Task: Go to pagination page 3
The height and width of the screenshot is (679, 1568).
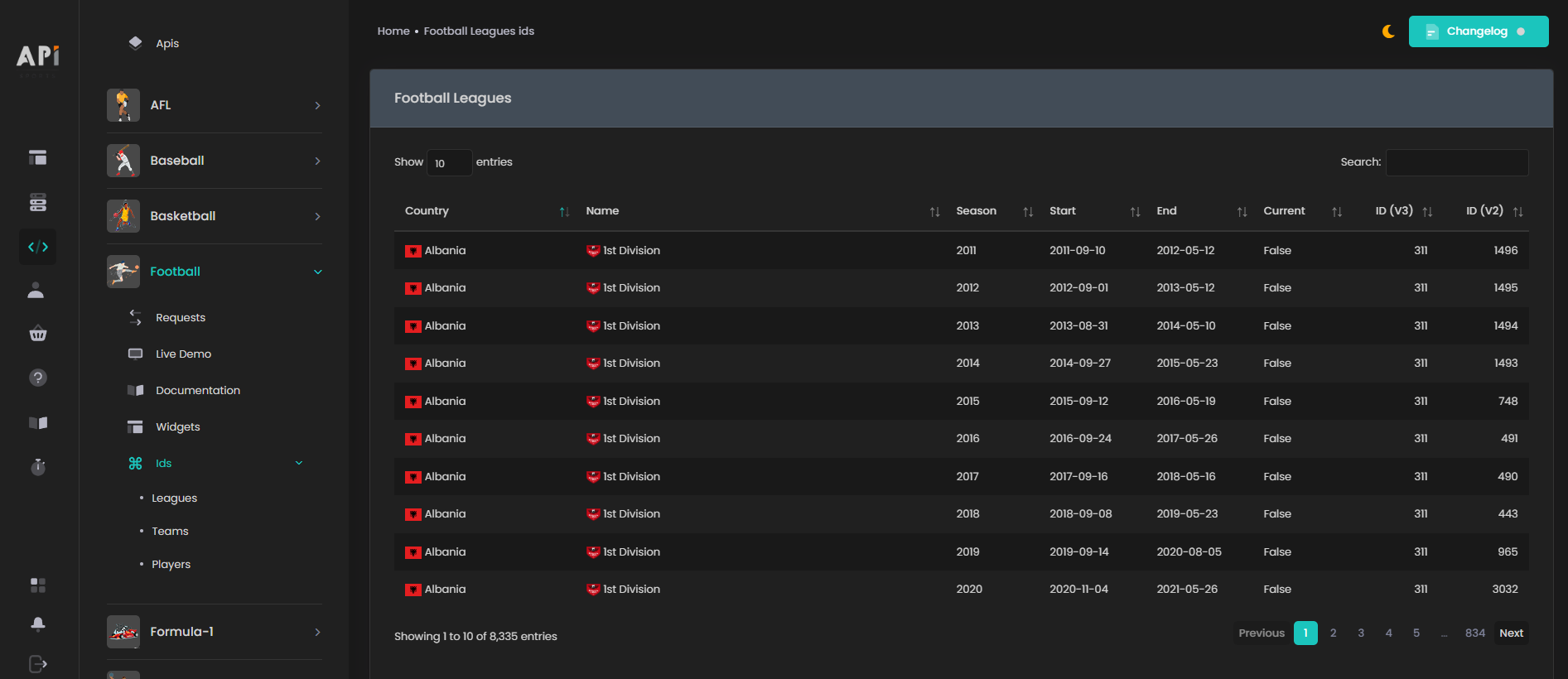Action: click(x=1361, y=633)
